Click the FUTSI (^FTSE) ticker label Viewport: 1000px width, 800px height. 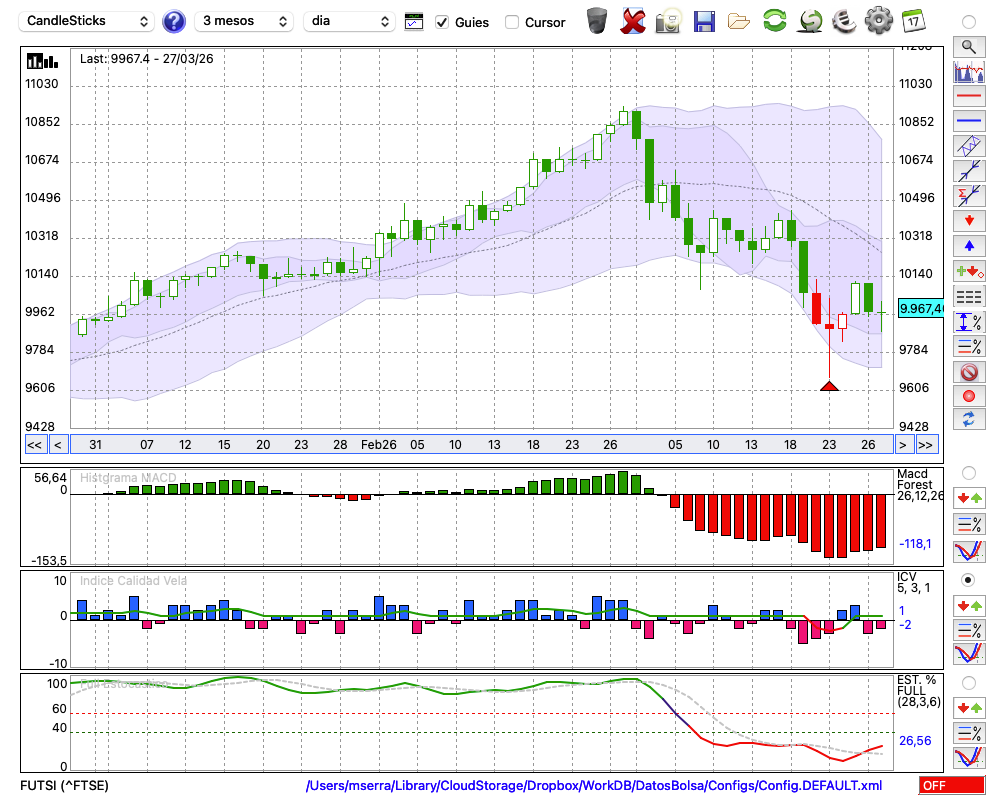[x=64, y=785]
